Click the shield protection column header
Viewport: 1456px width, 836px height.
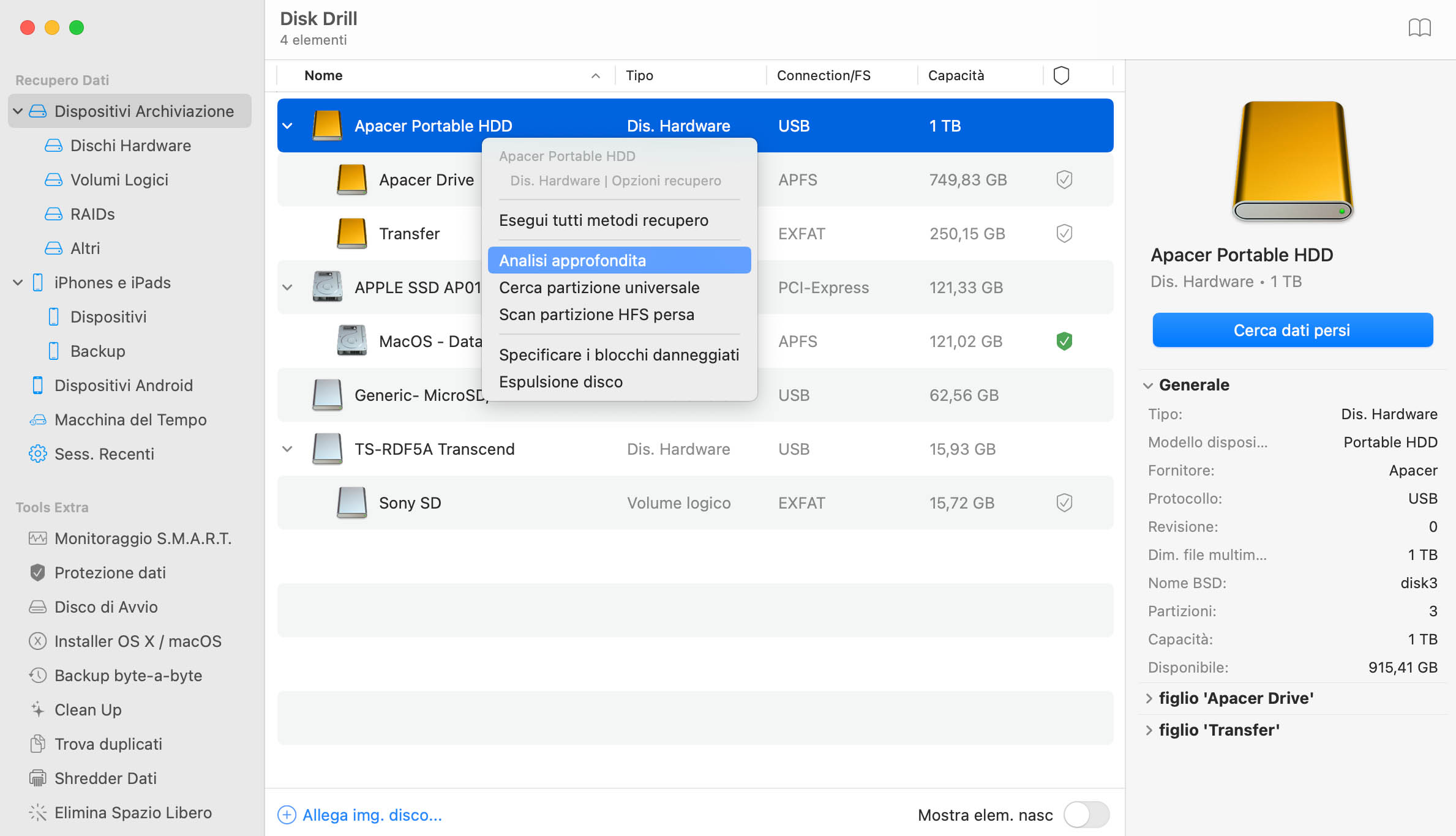click(x=1061, y=75)
